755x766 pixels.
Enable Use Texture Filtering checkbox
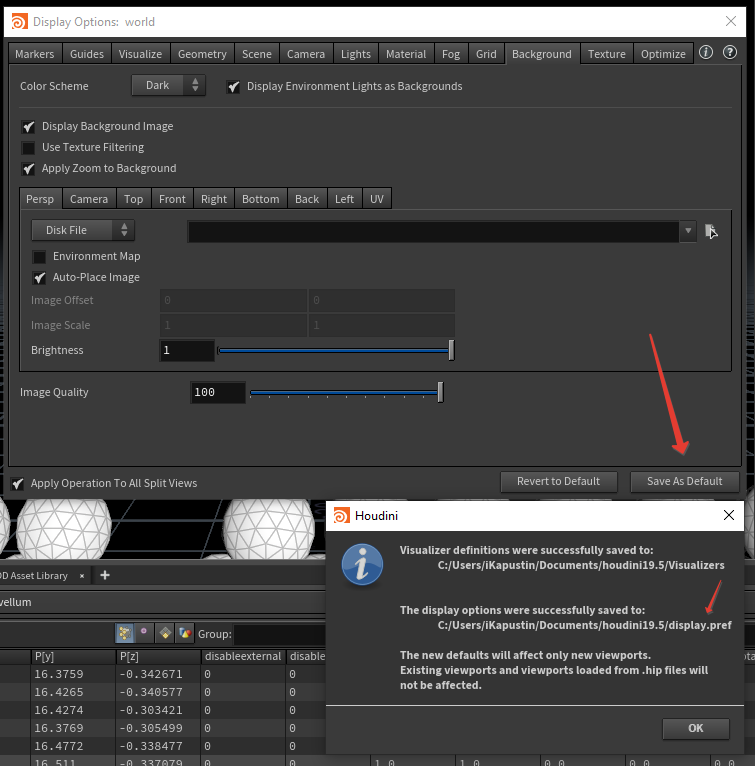pos(28,148)
